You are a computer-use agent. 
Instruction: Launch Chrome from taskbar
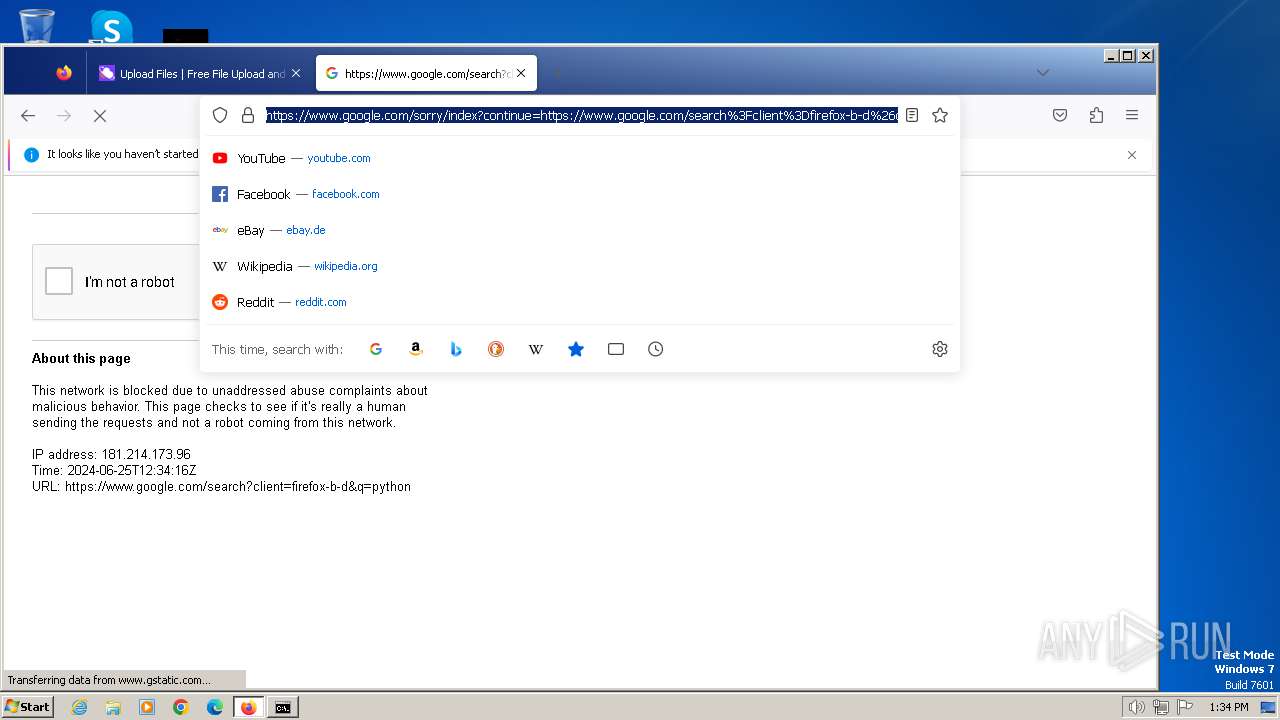coord(181,707)
